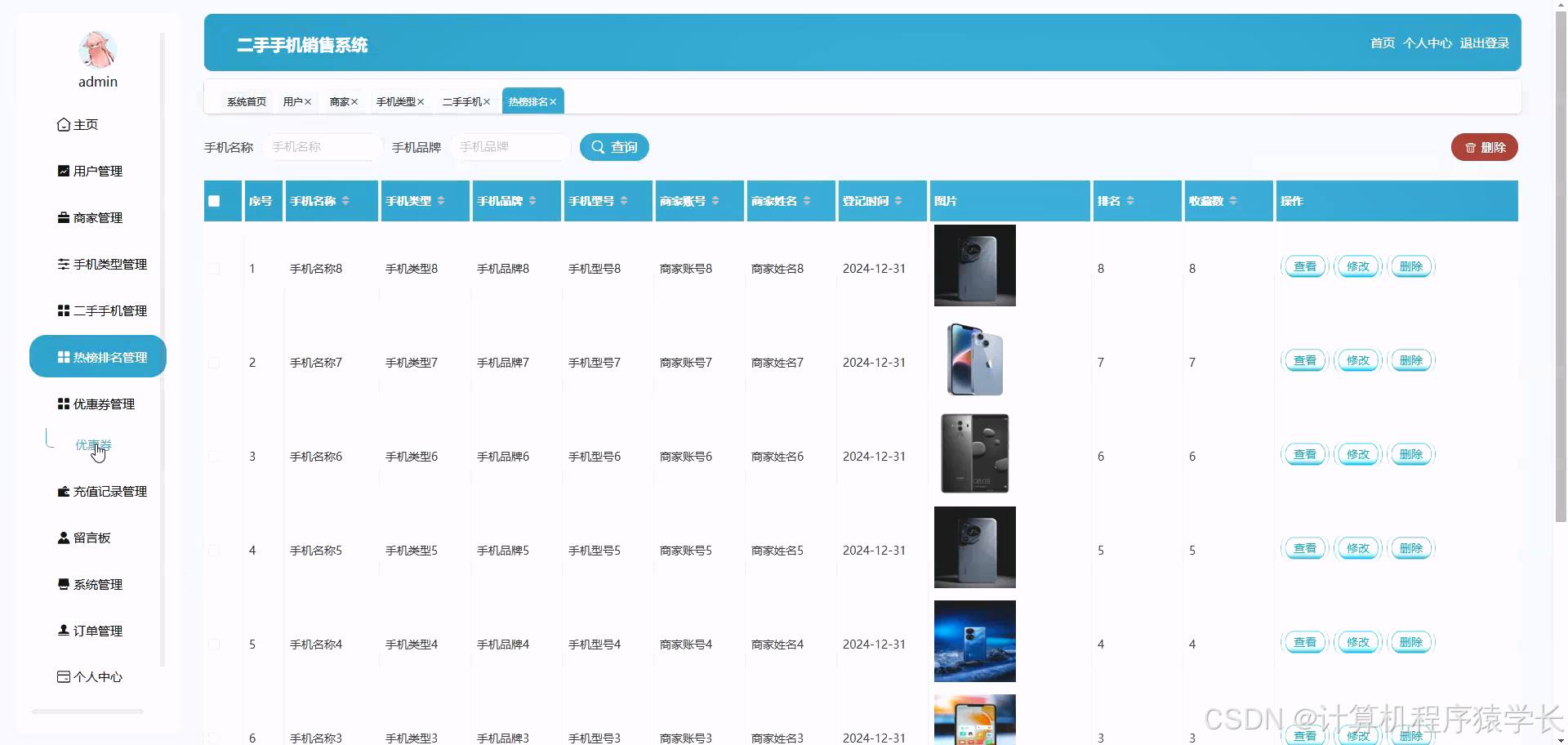Sort the table by 手机型号 column
The width and height of the screenshot is (1568, 745).
tap(624, 201)
